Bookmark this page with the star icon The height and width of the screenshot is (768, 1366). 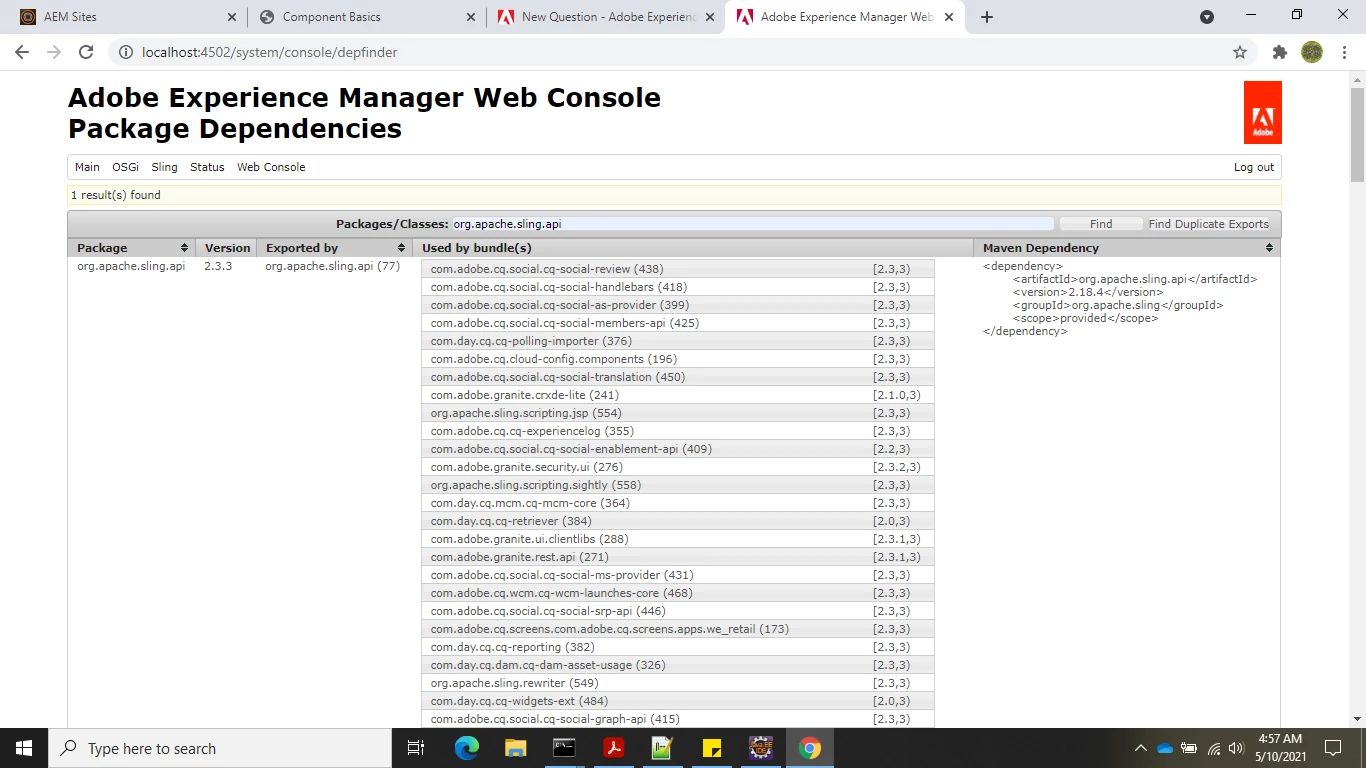click(1240, 52)
